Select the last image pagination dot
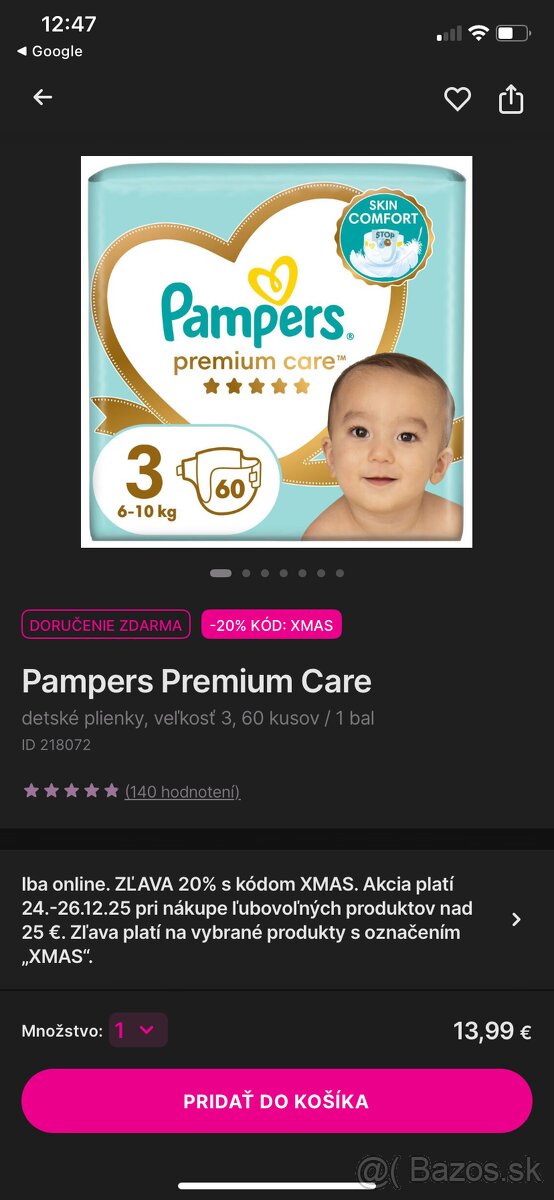Screen dimensions: 554x1200 340,573
